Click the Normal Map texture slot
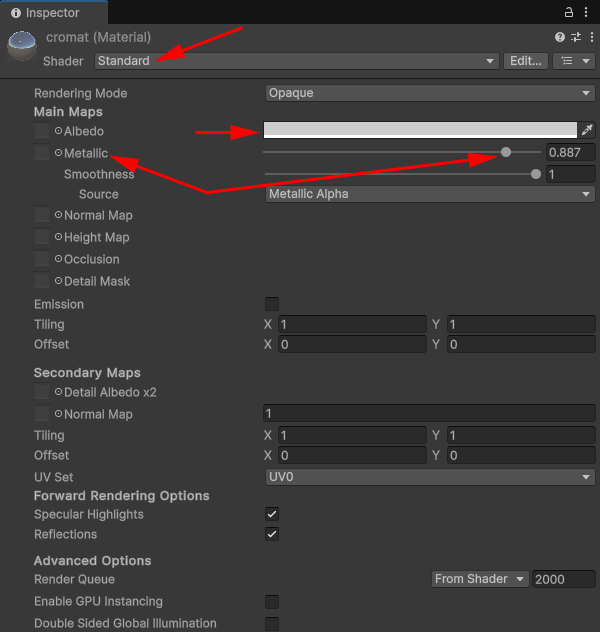 41,215
